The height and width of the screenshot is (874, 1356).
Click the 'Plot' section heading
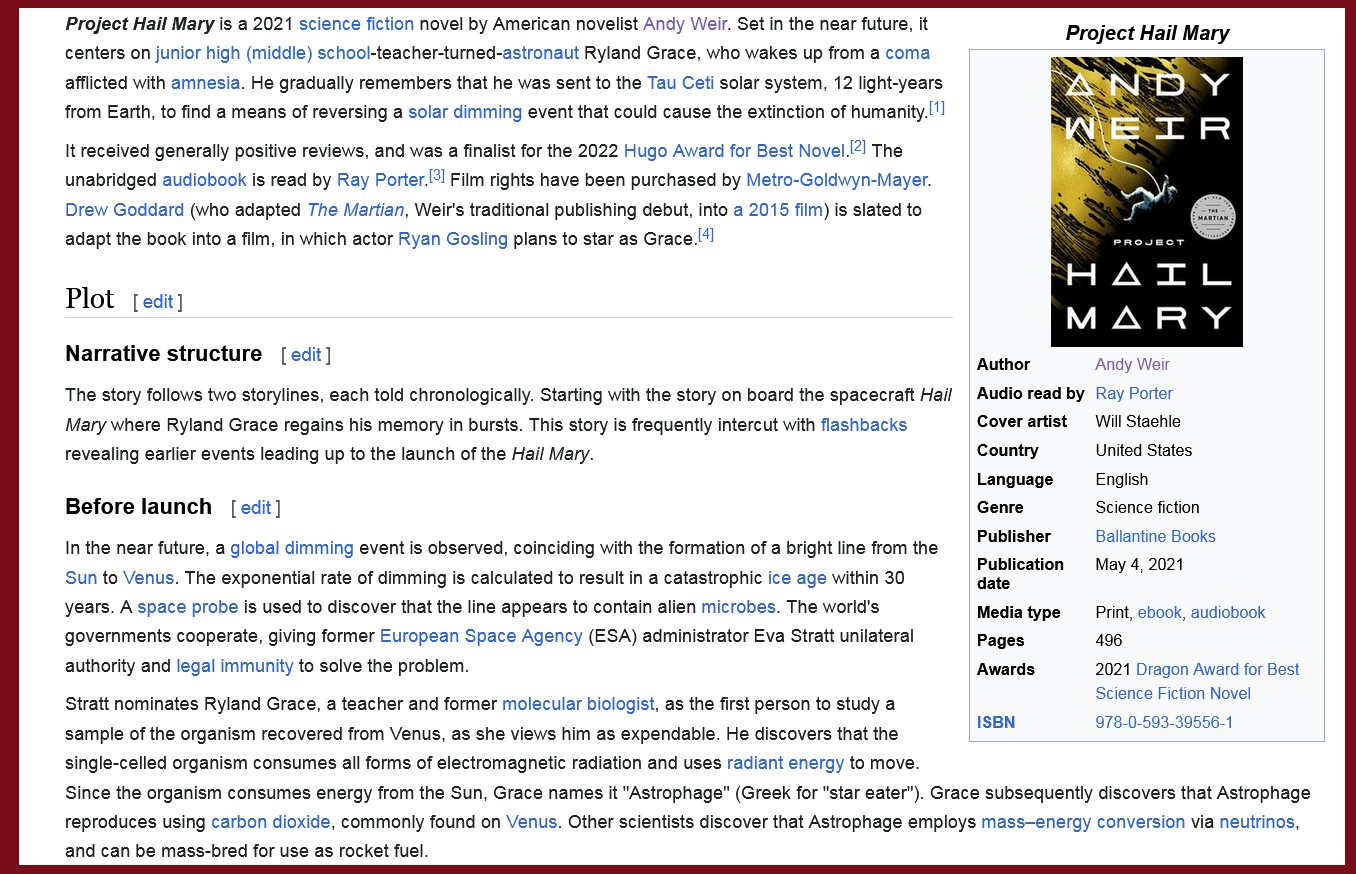point(90,299)
